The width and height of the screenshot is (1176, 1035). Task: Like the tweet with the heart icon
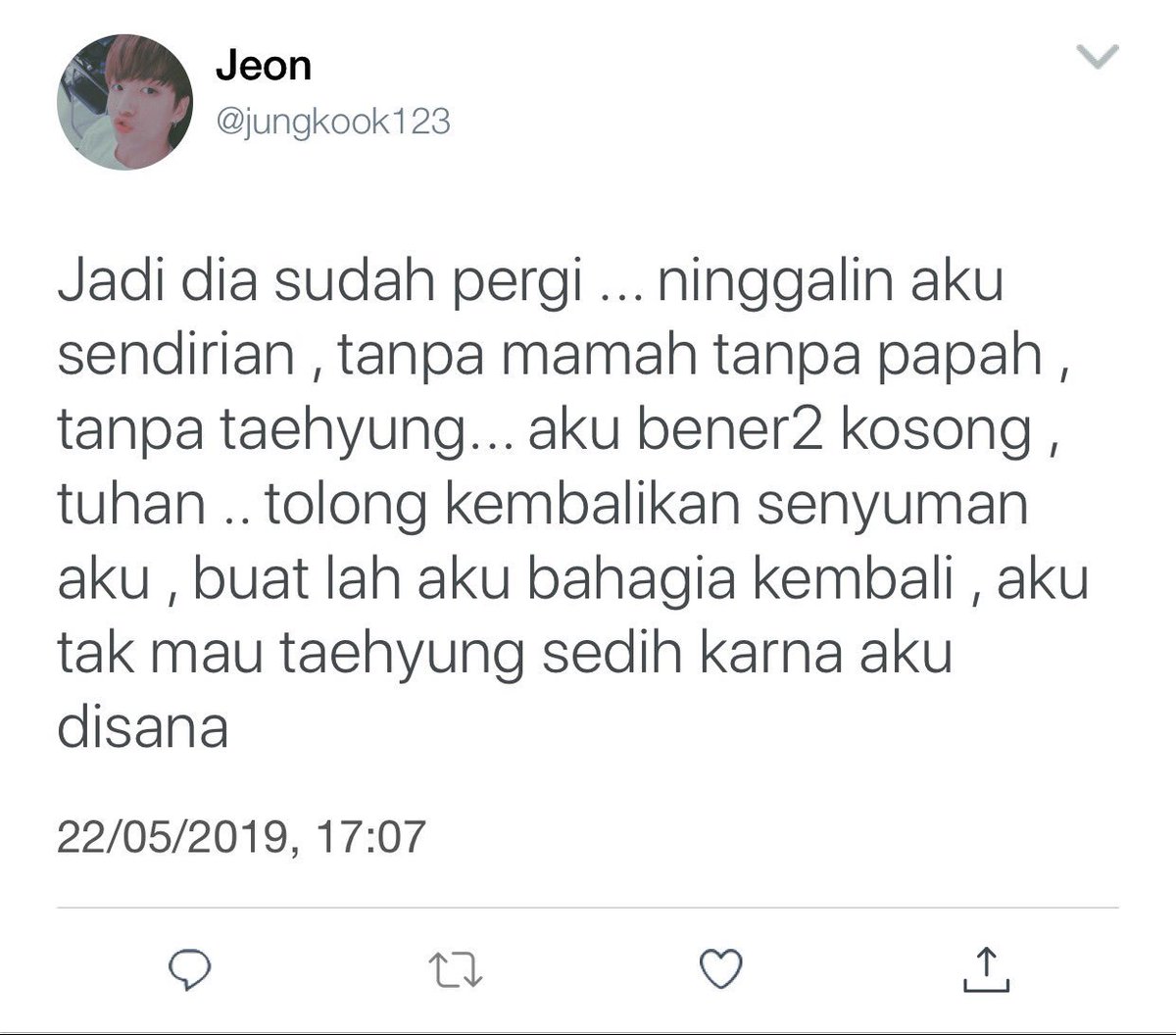coord(722,968)
